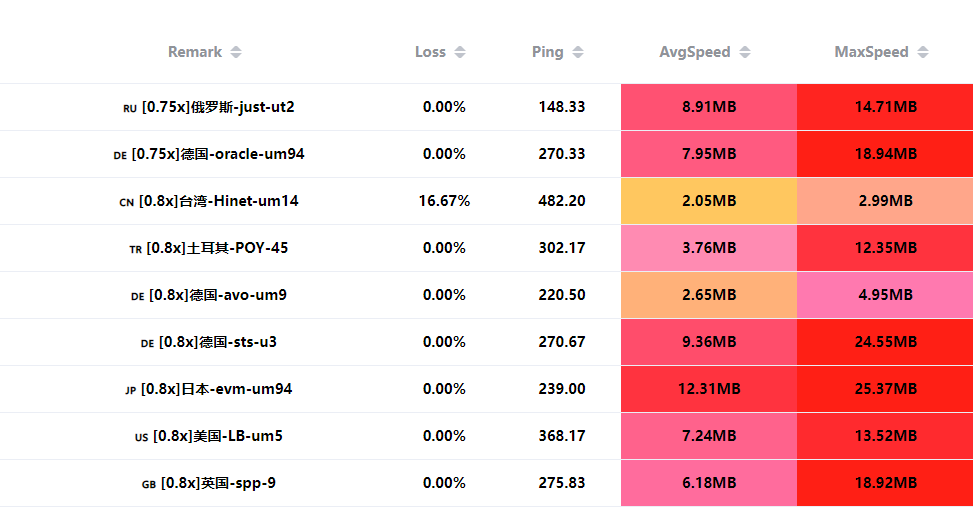
Task: Click the 25.37MB MaxSpeed cell
Action: pyautogui.click(x=885, y=389)
